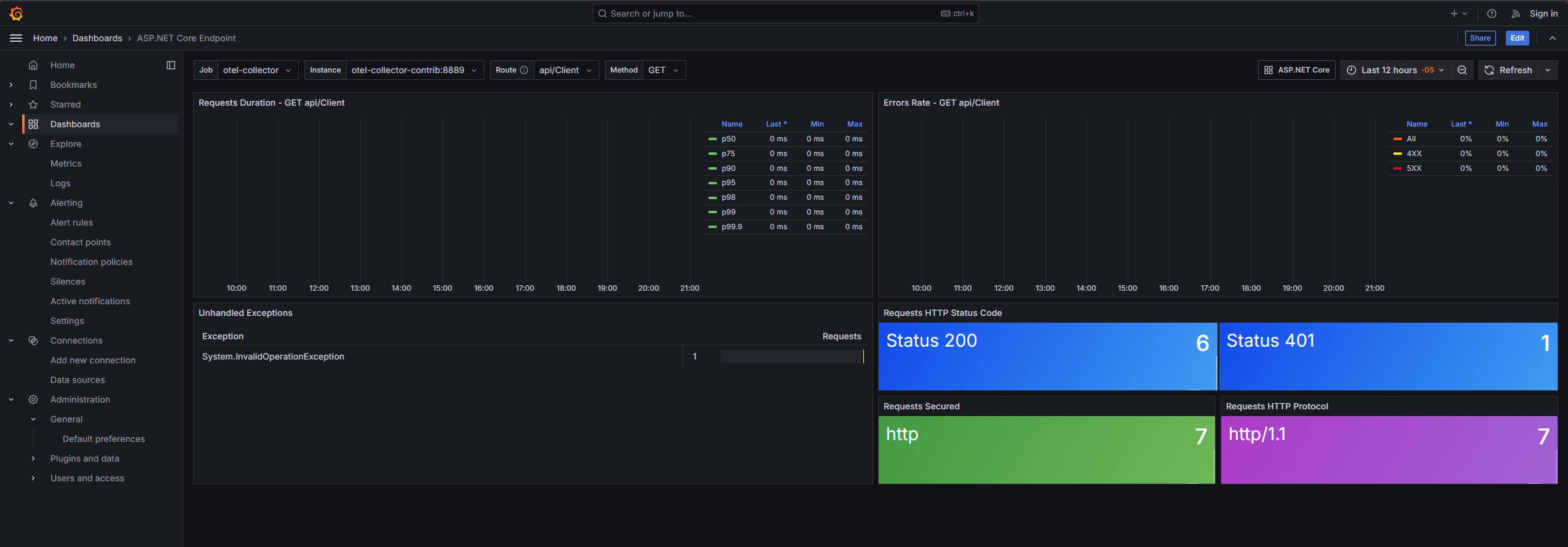Toggle p50 series in duration legend

[728, 139]
